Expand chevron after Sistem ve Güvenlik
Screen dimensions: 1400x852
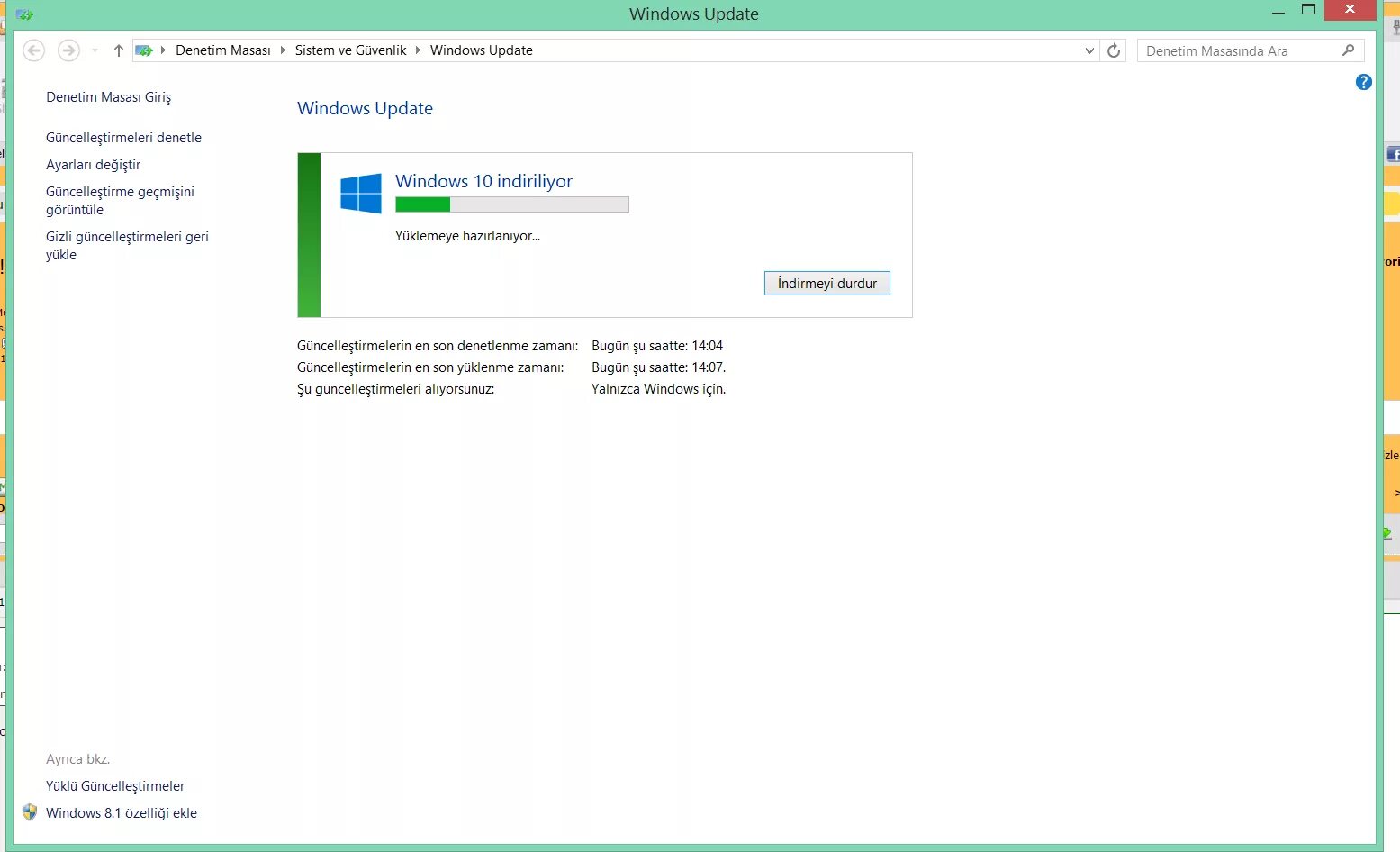point(418,50)
